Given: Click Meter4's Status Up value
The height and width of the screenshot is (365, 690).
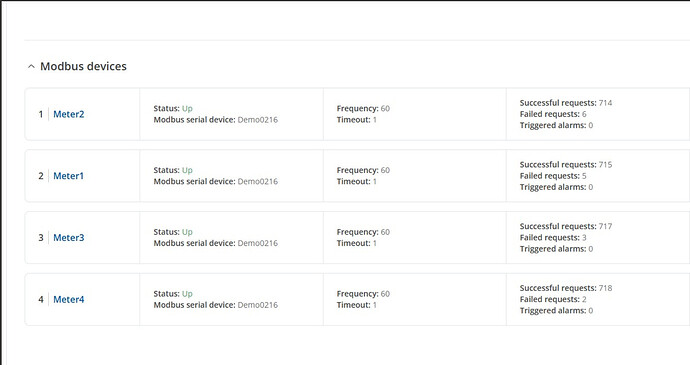Looking at the screenshot, I should click(x=187, y=294).
